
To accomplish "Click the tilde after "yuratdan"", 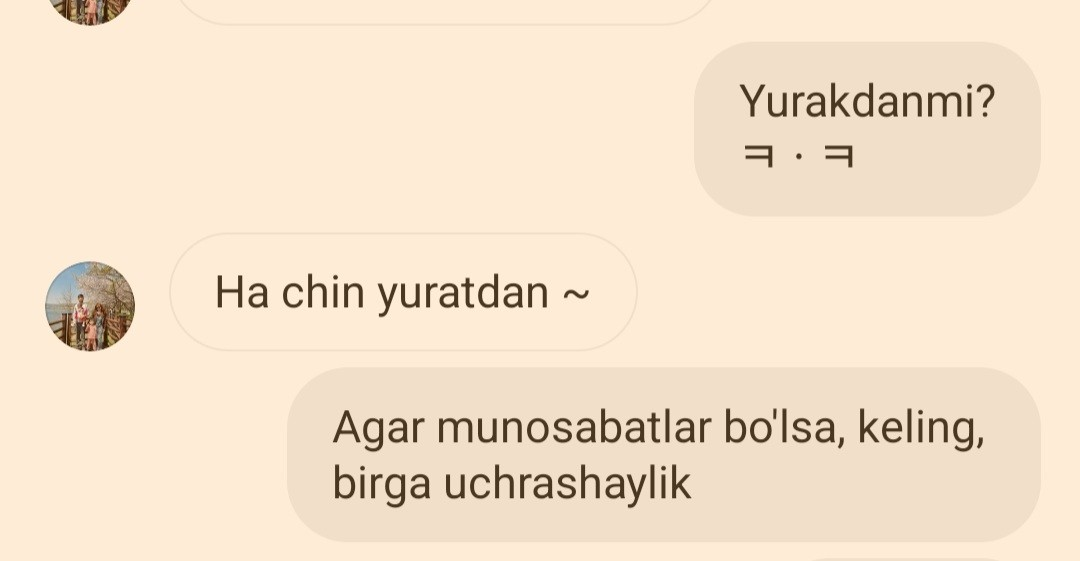I will click(576, 294).
